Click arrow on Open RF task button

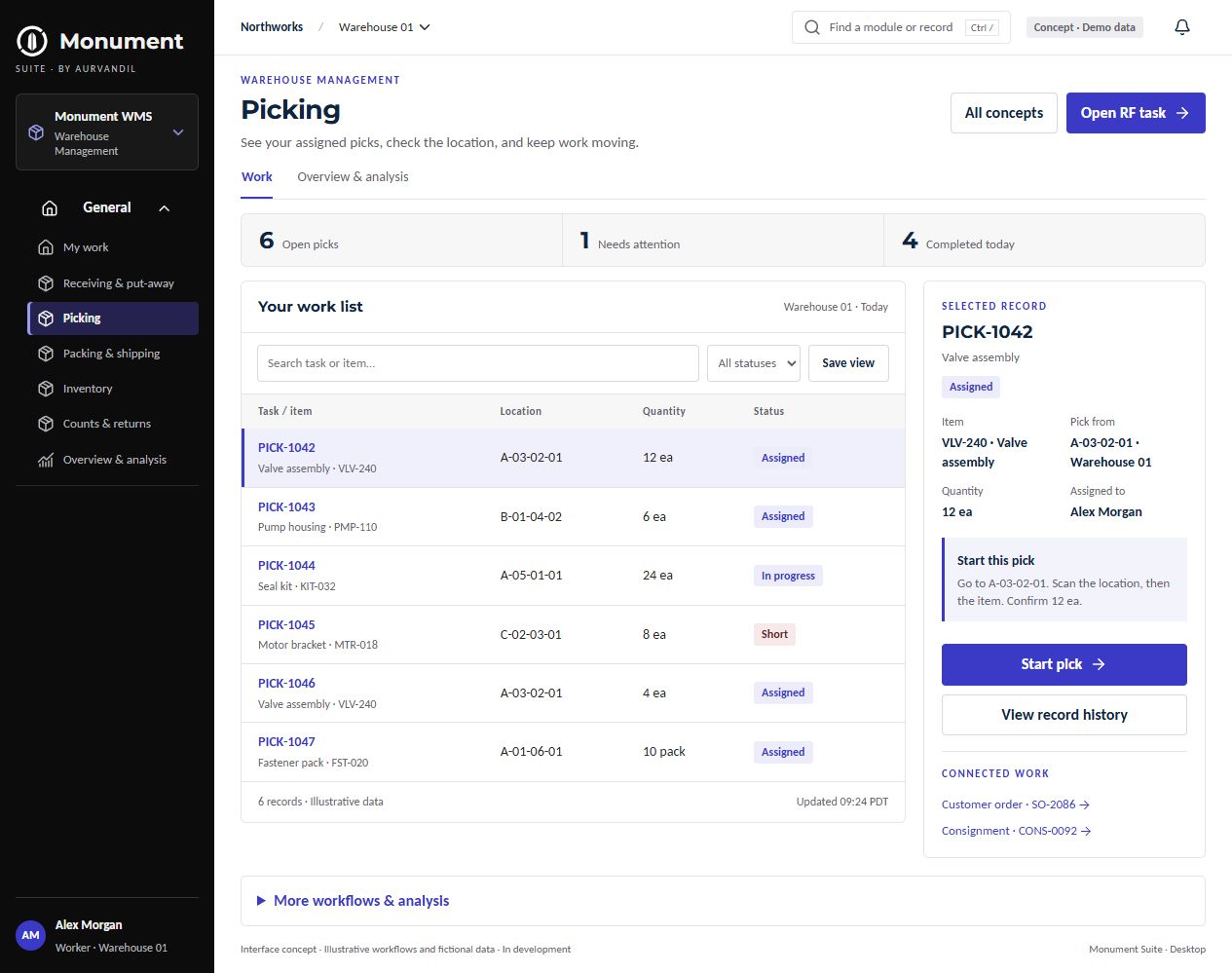(1182, 113)
